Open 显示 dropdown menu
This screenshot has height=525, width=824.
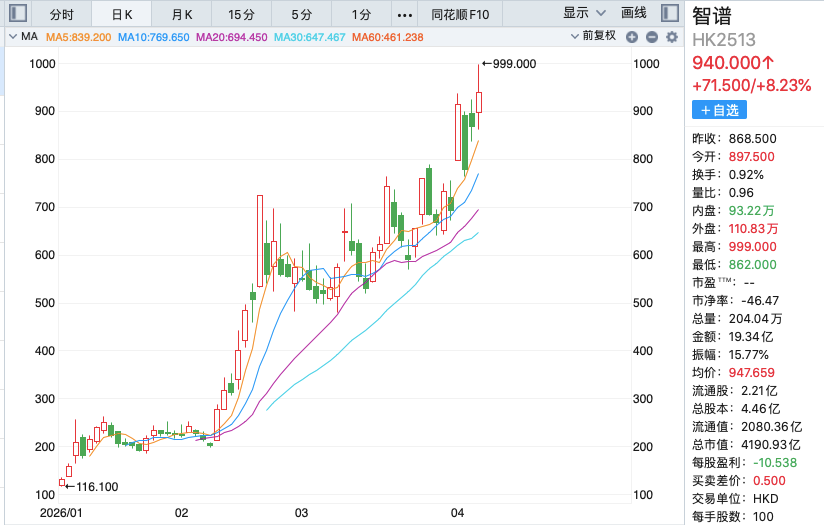pyautogui.click(x=584, y=13)
